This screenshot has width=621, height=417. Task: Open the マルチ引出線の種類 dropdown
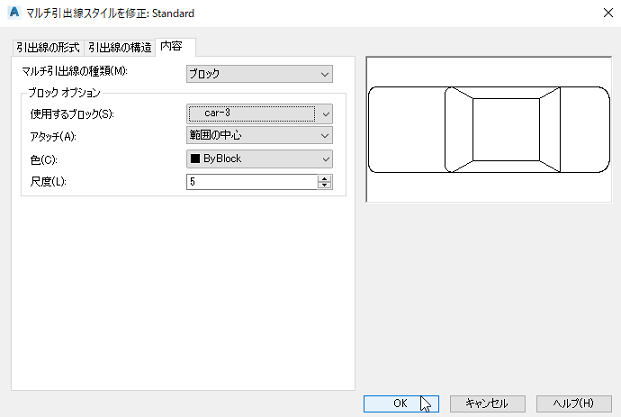[259, 74]
